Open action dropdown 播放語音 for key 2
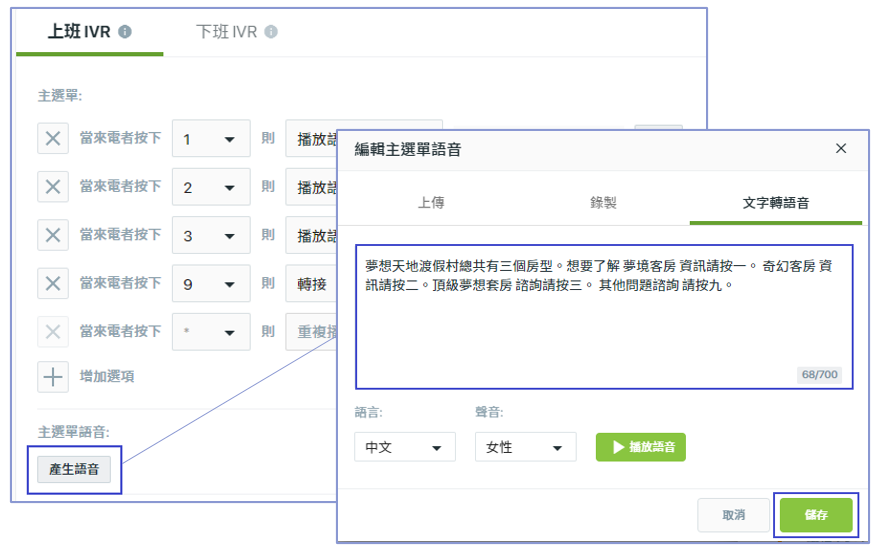This screenshot has width=880, height=551. (x=311, y=187)
